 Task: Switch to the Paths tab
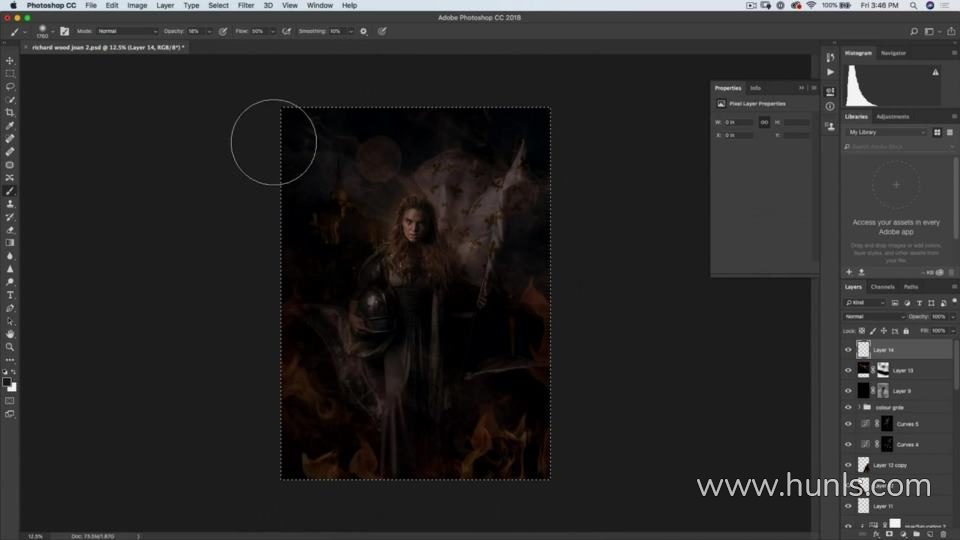click(x=911, y=287)
